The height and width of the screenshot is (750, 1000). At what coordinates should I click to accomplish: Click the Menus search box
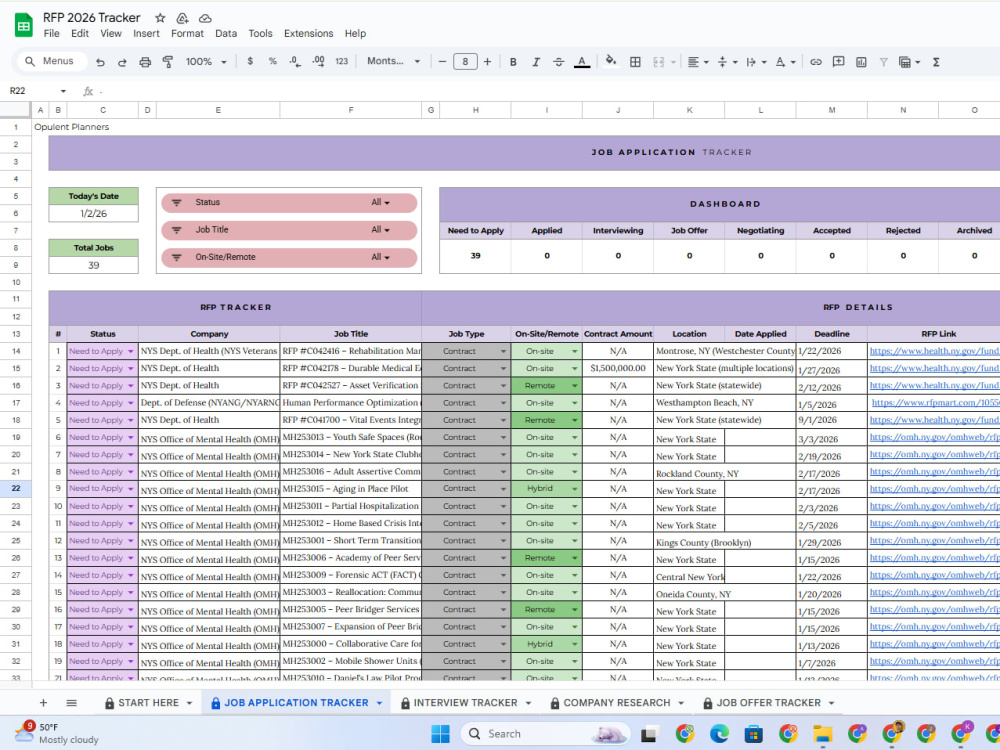point(50,61)
